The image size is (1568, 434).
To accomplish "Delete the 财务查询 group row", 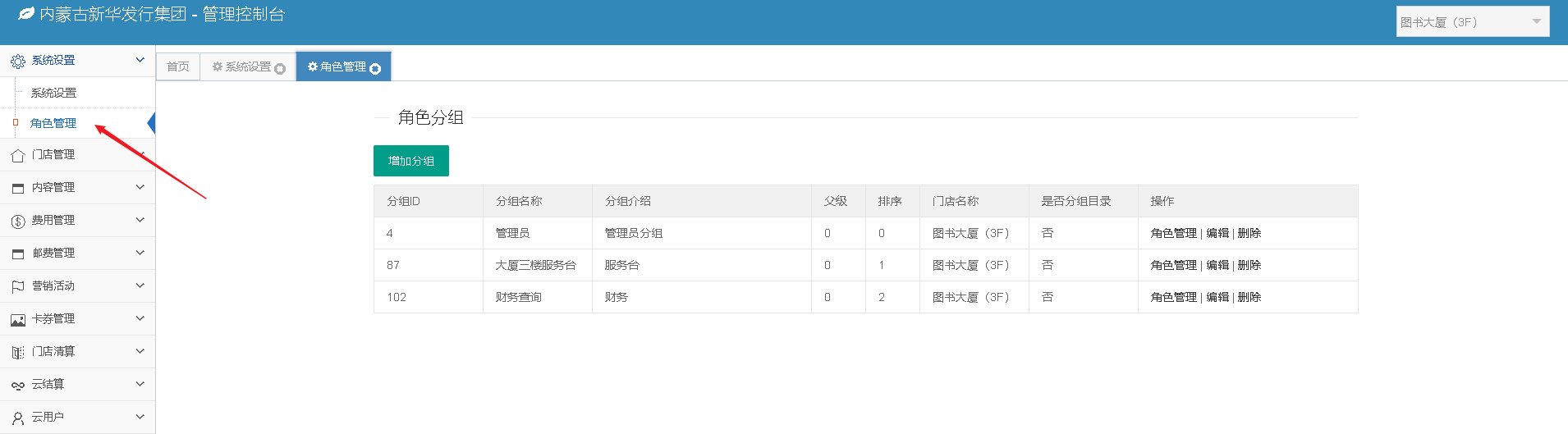I will pyautogui.click(x=1249, y=297).
